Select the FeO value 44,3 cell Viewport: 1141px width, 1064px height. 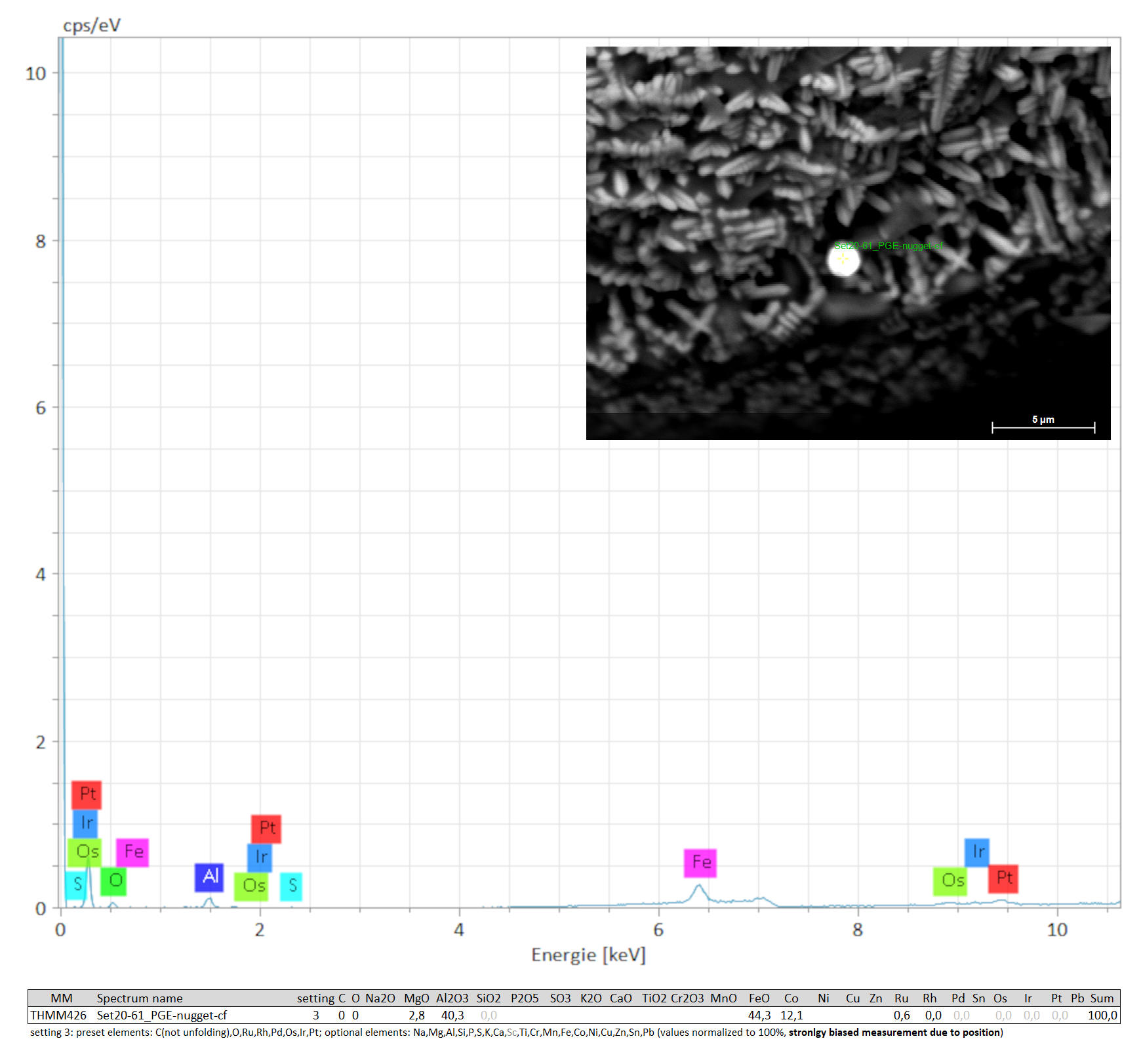point(759,1015)
